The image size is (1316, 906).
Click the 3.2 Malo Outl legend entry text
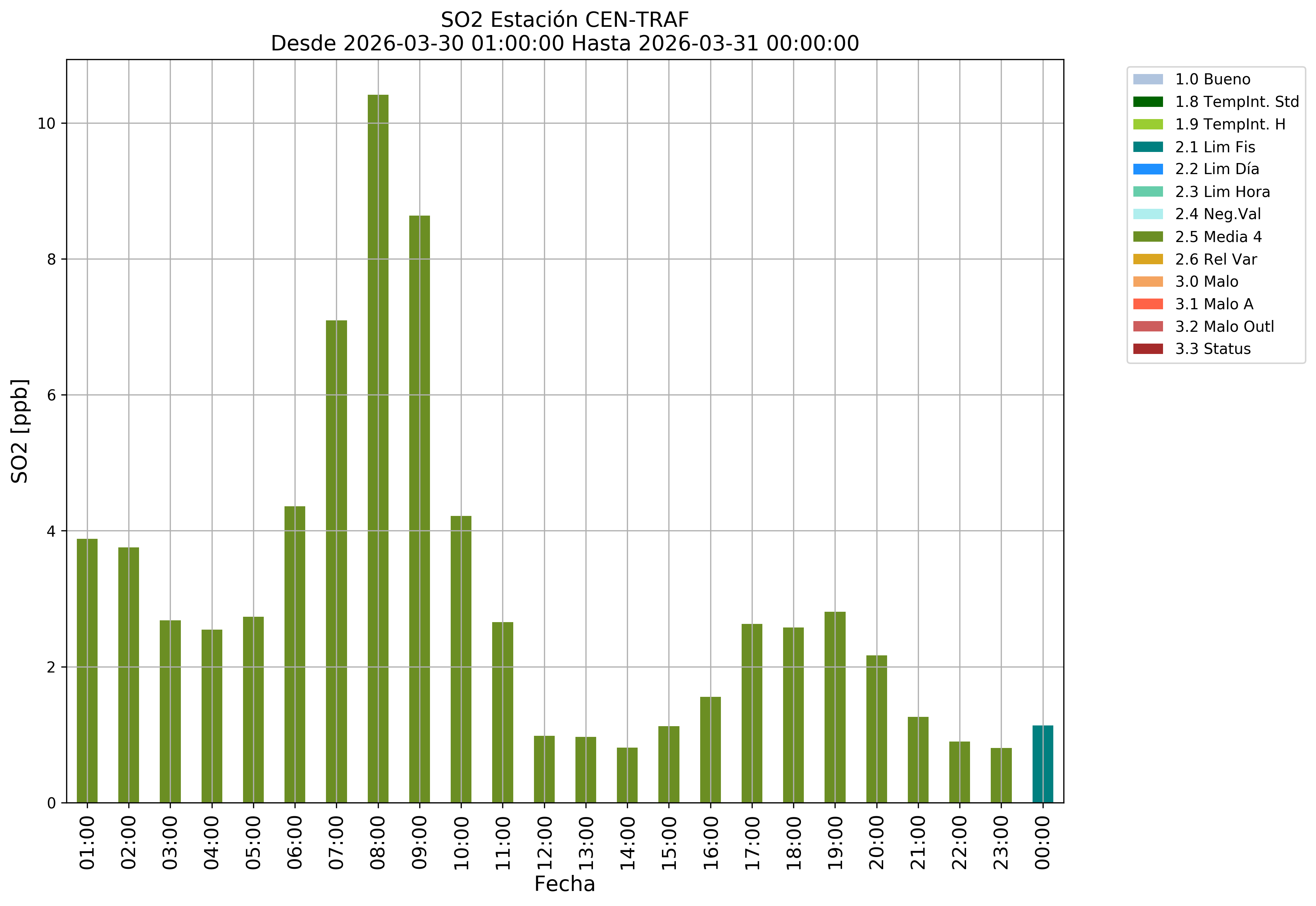click(1224, 326)
